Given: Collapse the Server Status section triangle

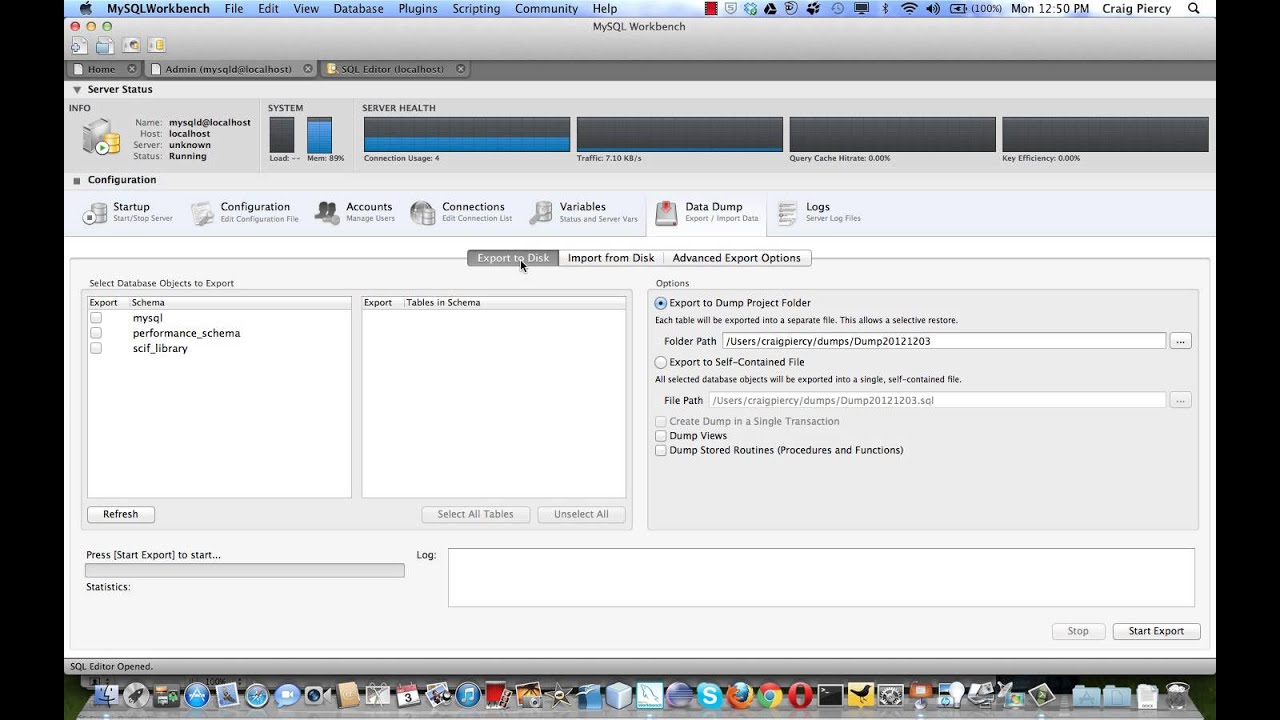Looking at the screenshot, I should click(x=77, y=89).
